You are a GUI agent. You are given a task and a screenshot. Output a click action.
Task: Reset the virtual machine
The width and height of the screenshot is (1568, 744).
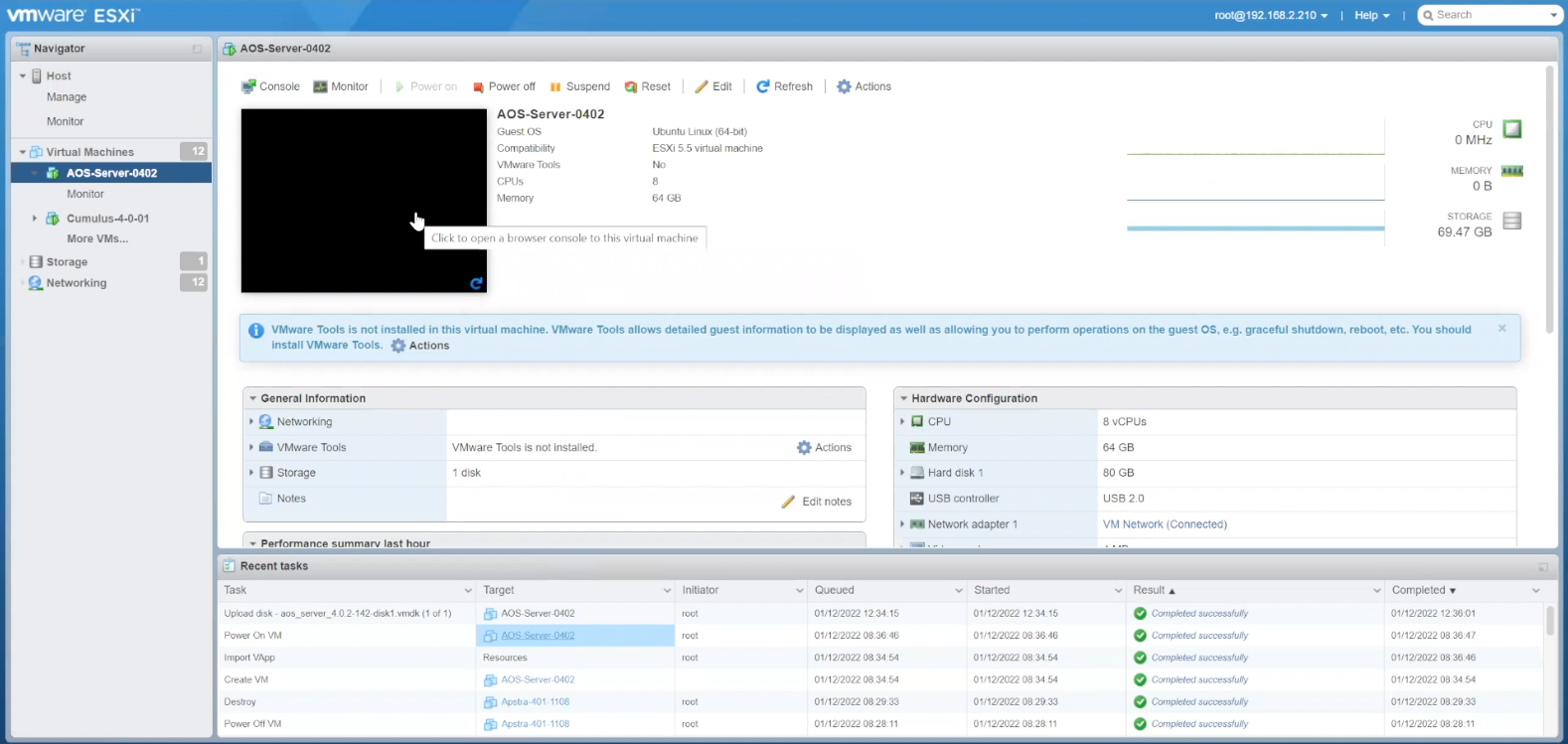(647, 86)
